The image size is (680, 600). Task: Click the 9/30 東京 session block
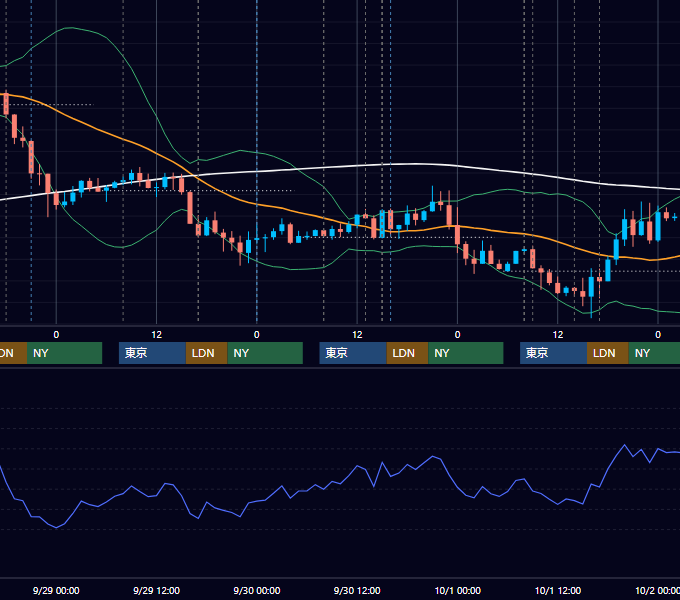click(x=353, y=353)
